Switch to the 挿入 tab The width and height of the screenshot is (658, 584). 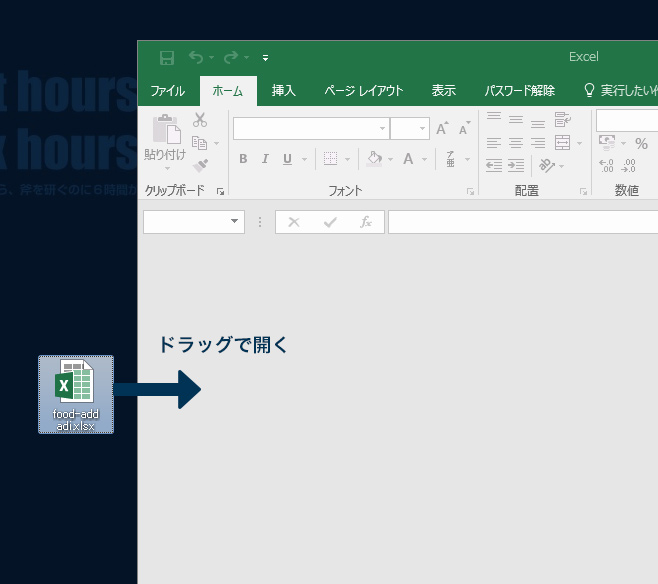coord(283,91)
